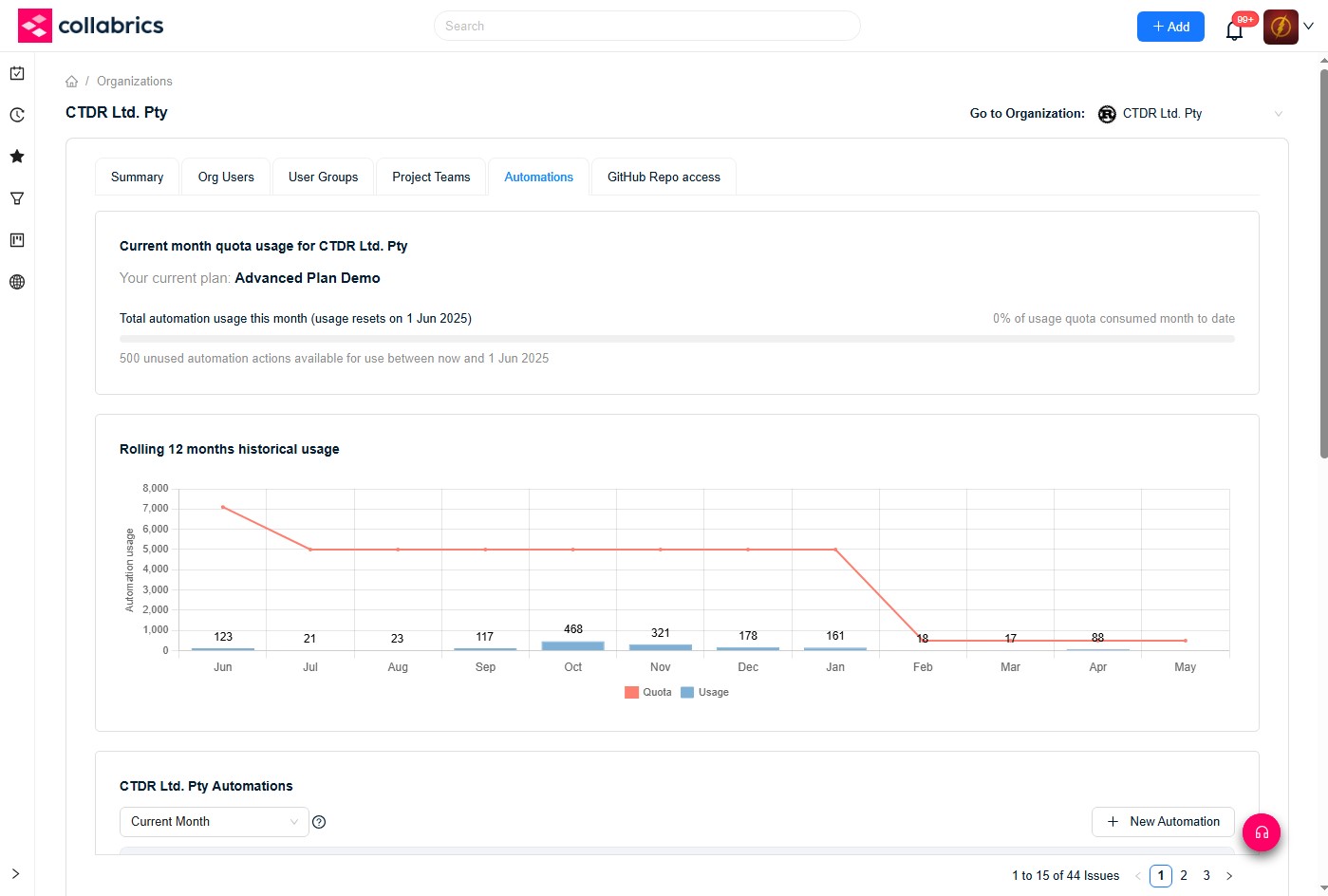
Task: Switch to the Org Users tab
Action: tap(226, 177)
